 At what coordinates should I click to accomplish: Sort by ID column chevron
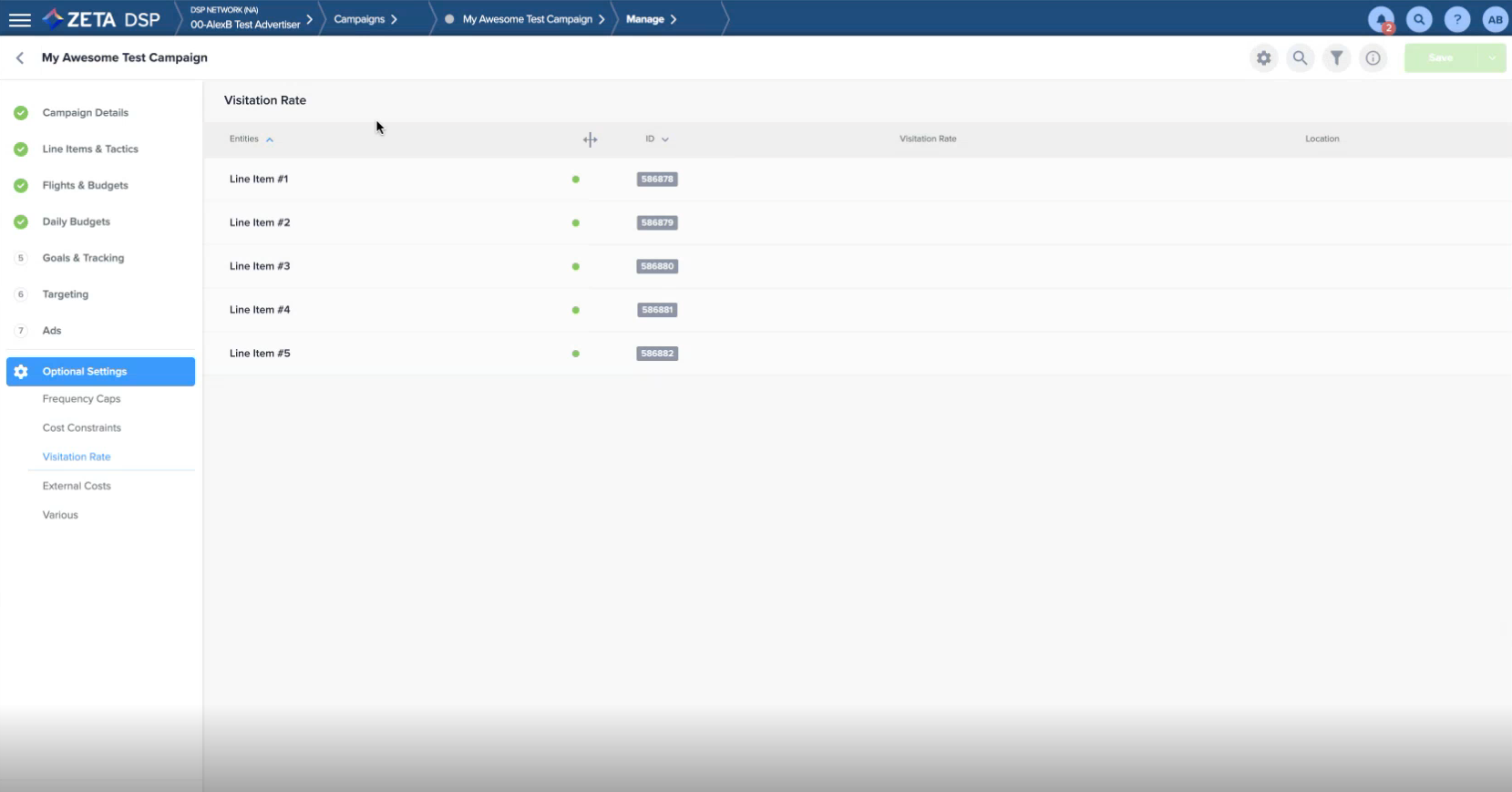click(664, 139)
